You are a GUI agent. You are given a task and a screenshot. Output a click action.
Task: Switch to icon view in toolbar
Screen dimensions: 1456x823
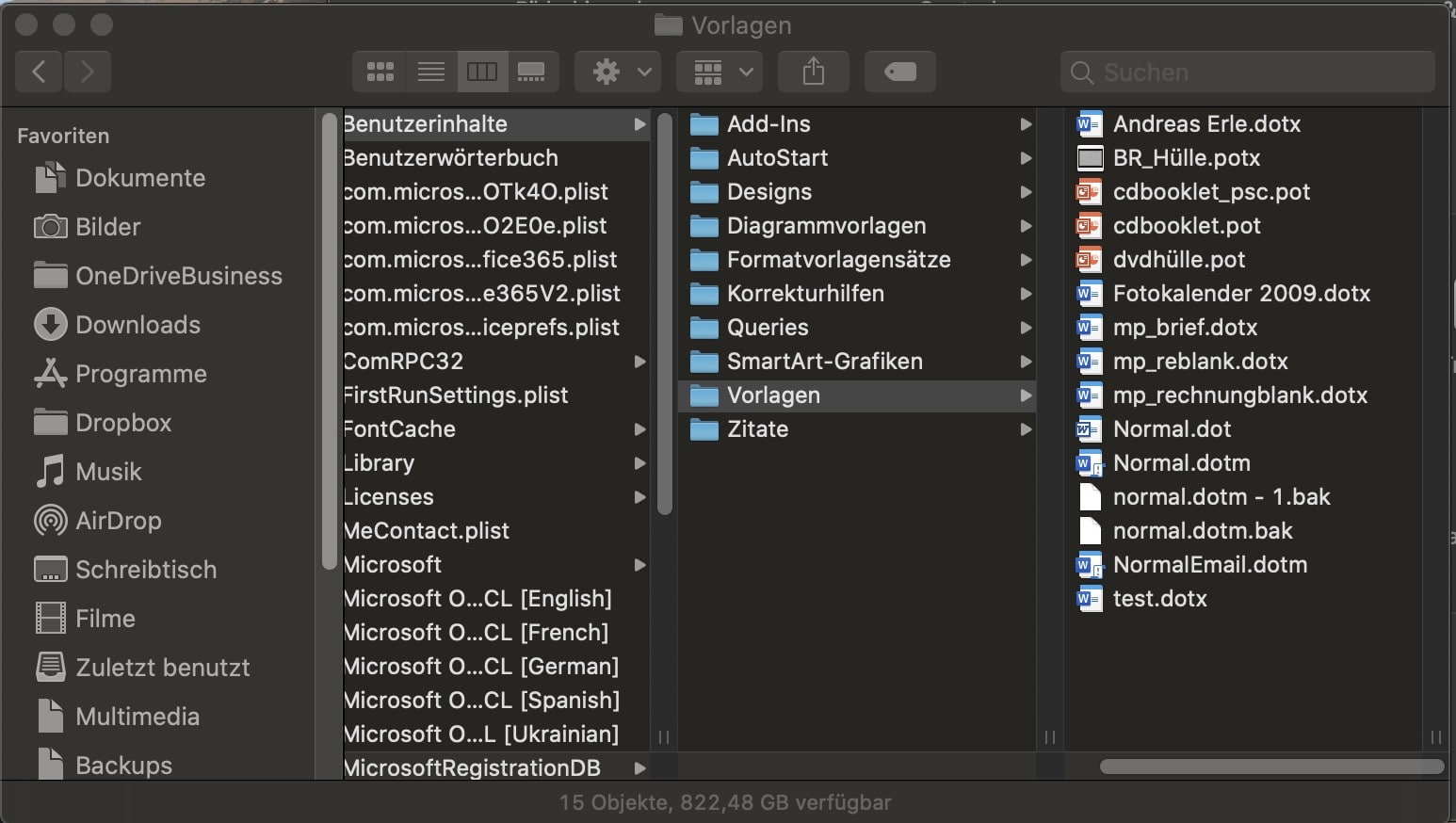click(x=380, y=72)
